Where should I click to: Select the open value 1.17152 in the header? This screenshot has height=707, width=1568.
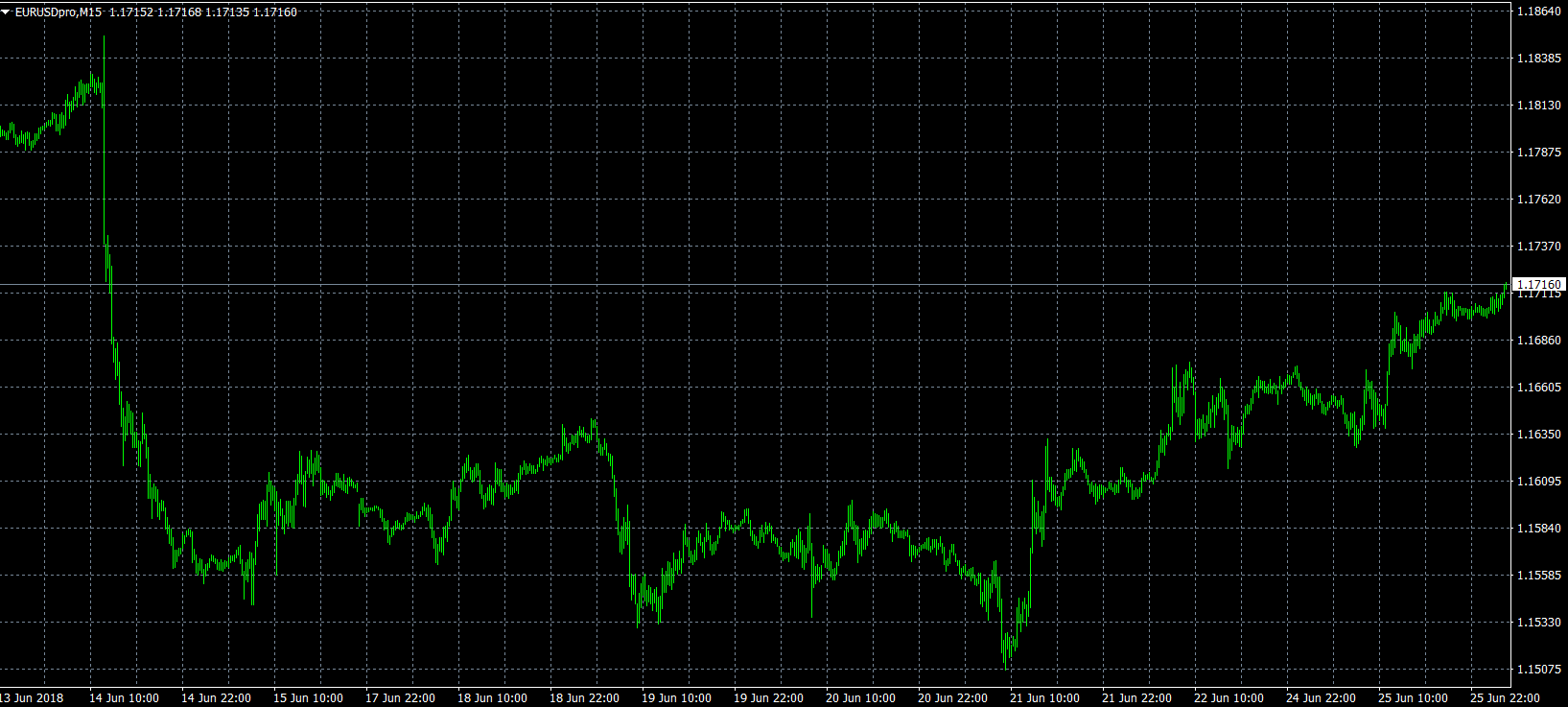pyautogui.click(x=130, y=12)
